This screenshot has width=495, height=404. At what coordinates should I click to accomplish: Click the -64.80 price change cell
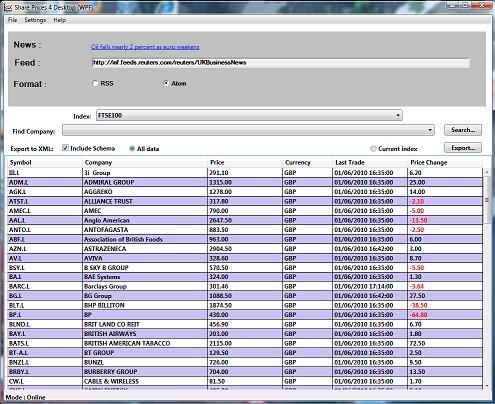tap(445, 315)
